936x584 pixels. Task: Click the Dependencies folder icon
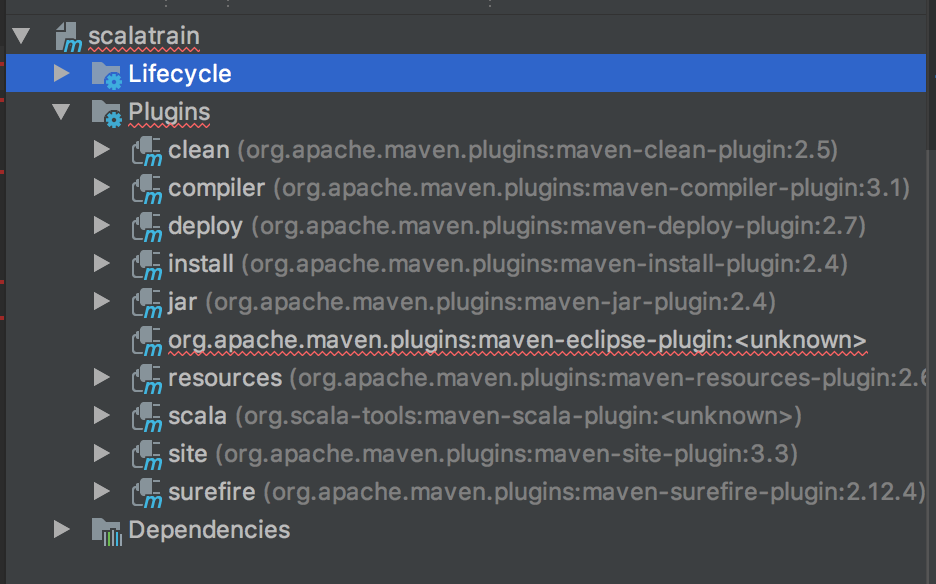click(x=106, y=530)
